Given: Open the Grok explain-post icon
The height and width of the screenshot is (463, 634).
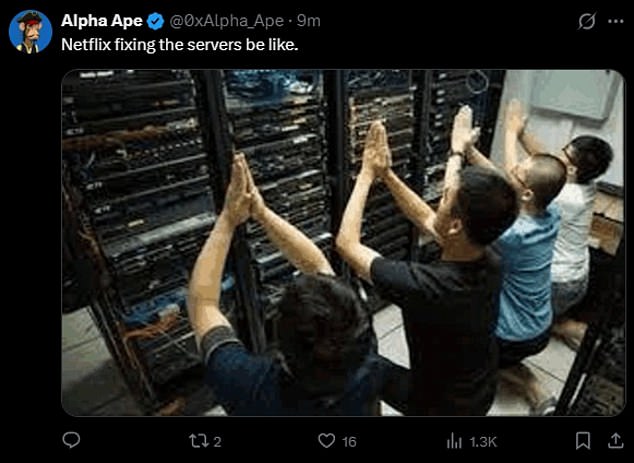Looking at the screenshot, I should (x=586, y=21).
